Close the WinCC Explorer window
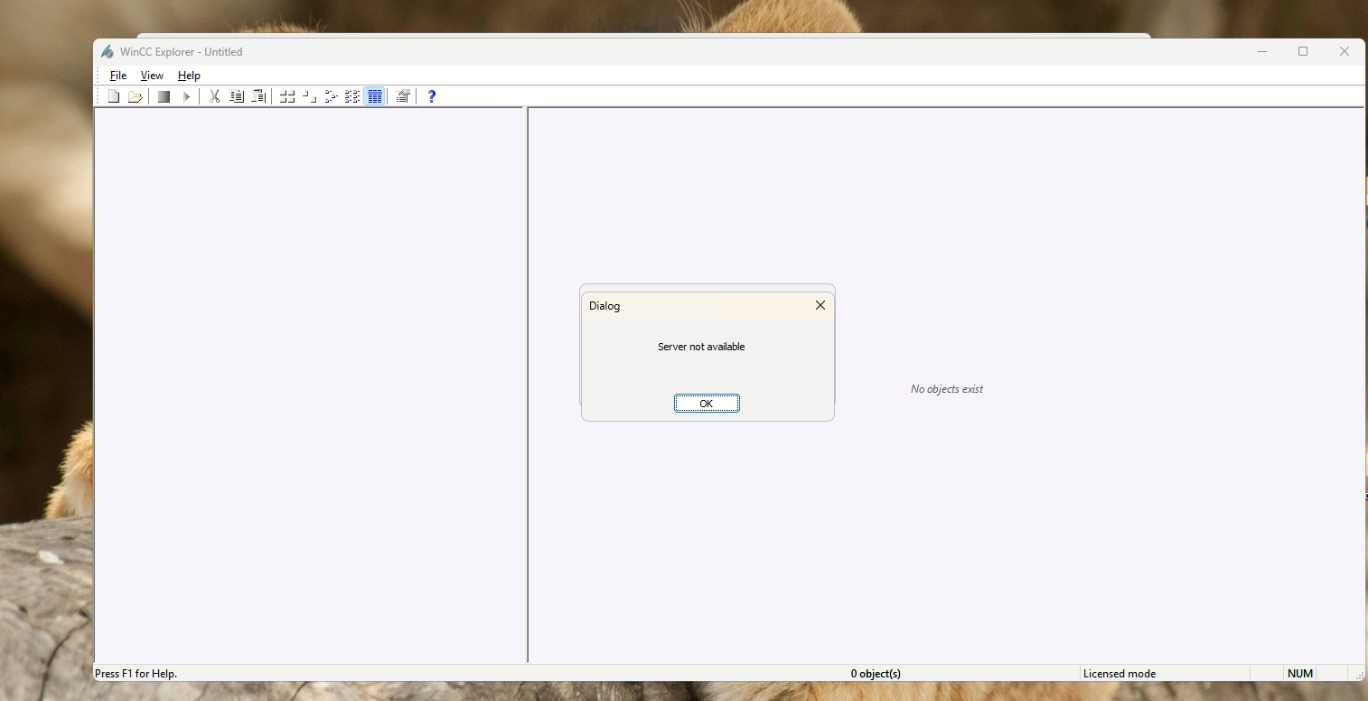1368x701 pixels. [1344, 52]
